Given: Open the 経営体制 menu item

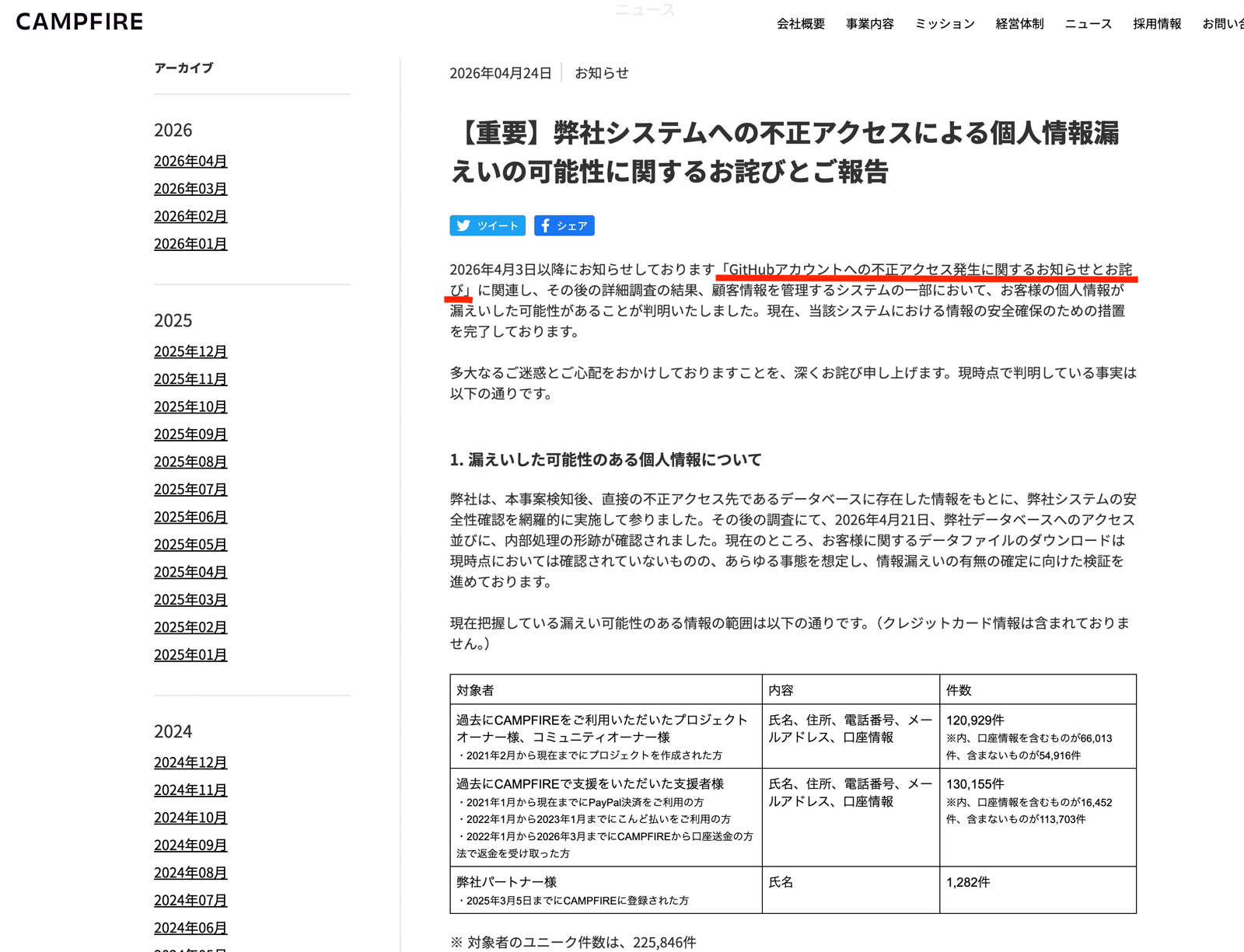Looking at the screenshot, I should point(1019,24).
